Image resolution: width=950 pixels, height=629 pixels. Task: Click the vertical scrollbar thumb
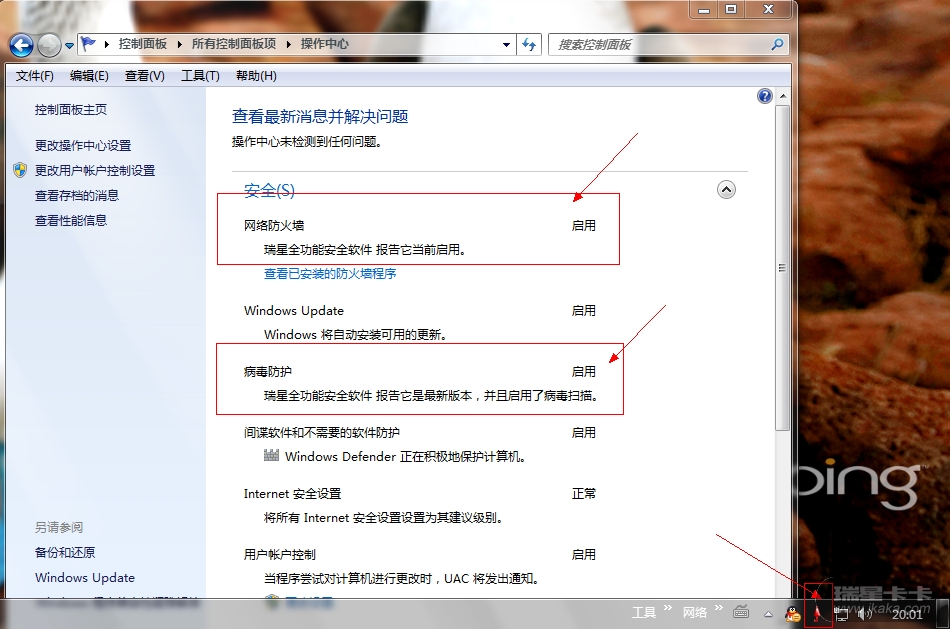pyautogui.click(x=783, y=268)
